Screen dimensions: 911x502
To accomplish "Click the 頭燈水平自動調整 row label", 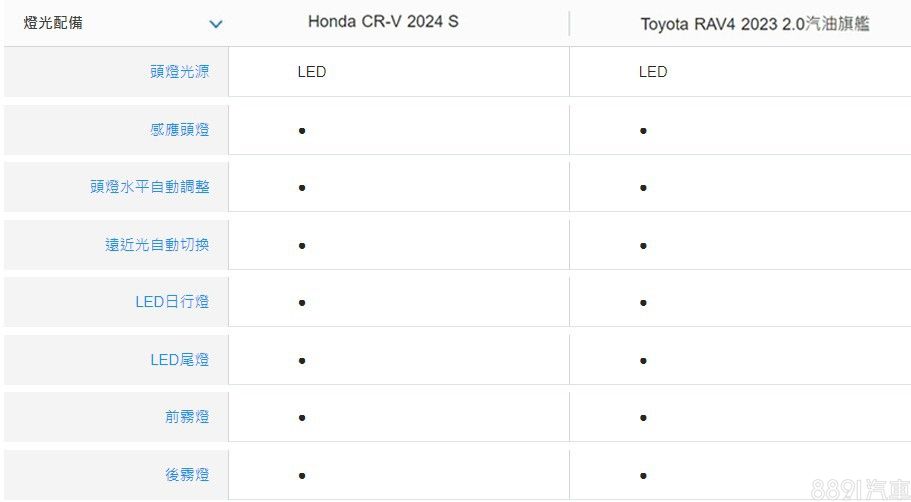I will click(150, 187).
